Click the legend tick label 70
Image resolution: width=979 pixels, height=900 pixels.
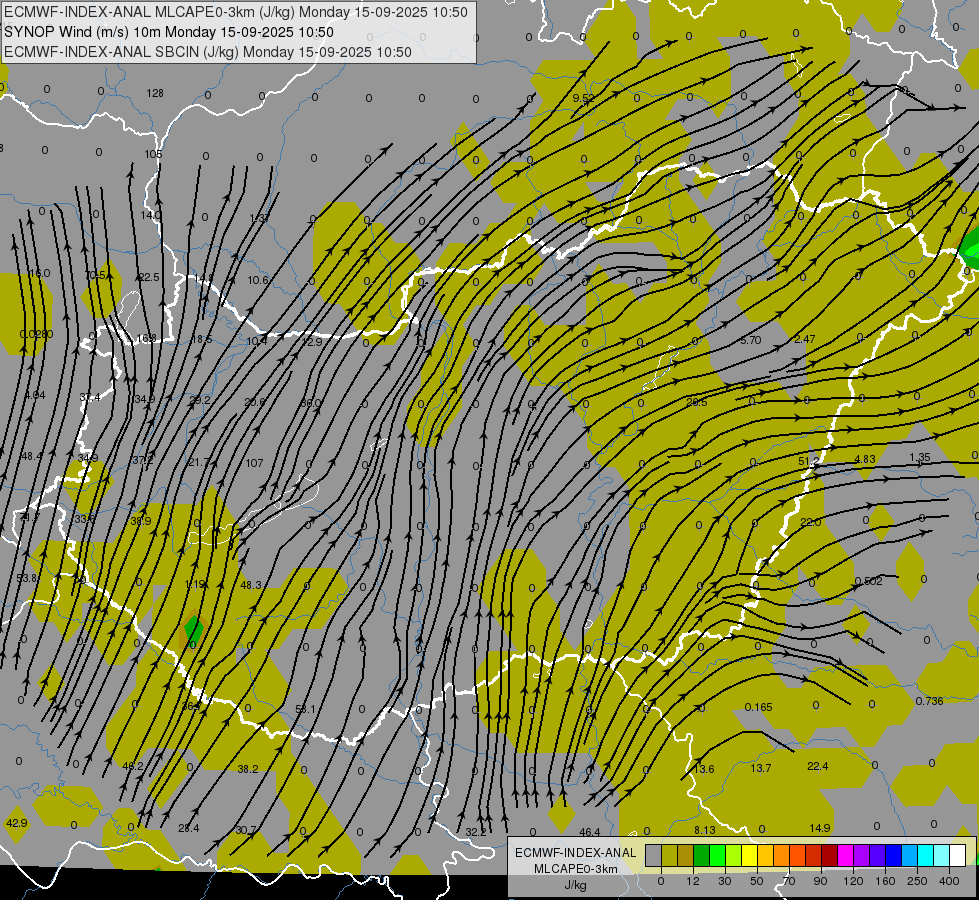click(789, 881)
